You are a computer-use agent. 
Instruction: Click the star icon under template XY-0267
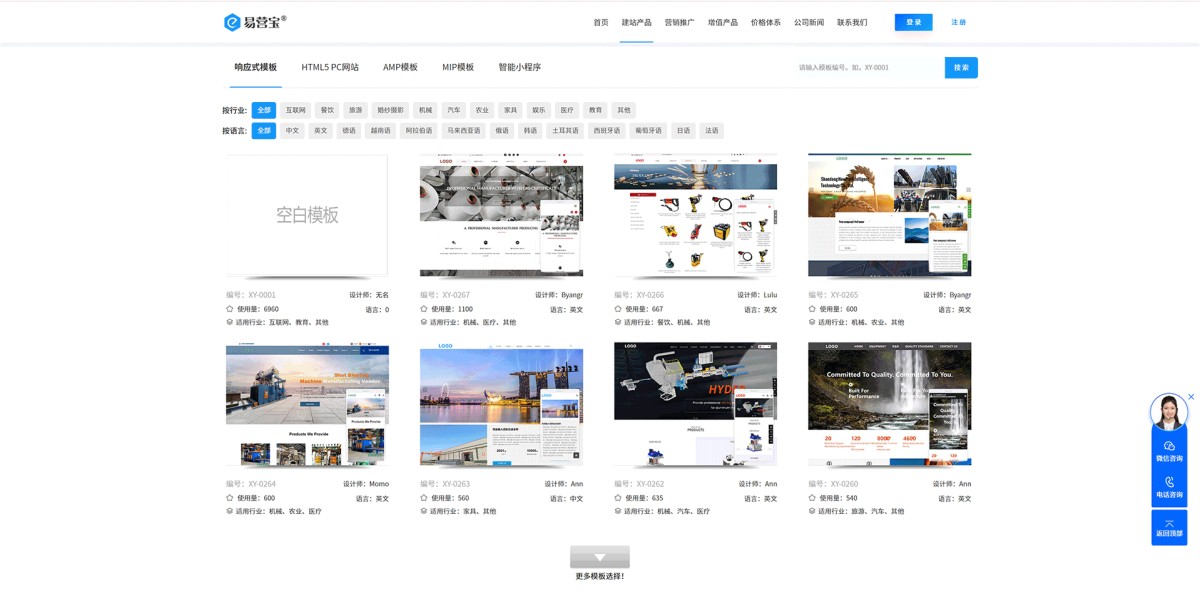[424, 309]
